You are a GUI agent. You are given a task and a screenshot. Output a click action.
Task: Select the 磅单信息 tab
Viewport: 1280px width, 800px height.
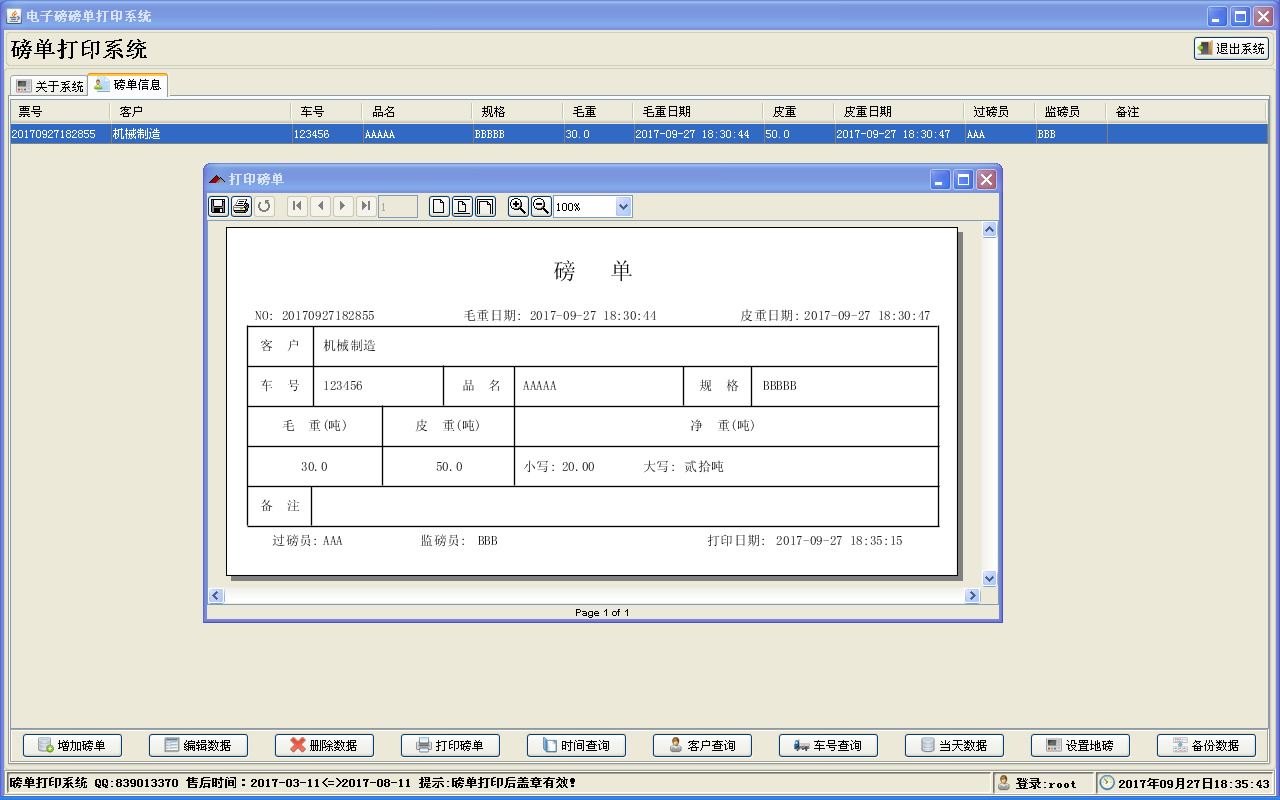128,85
